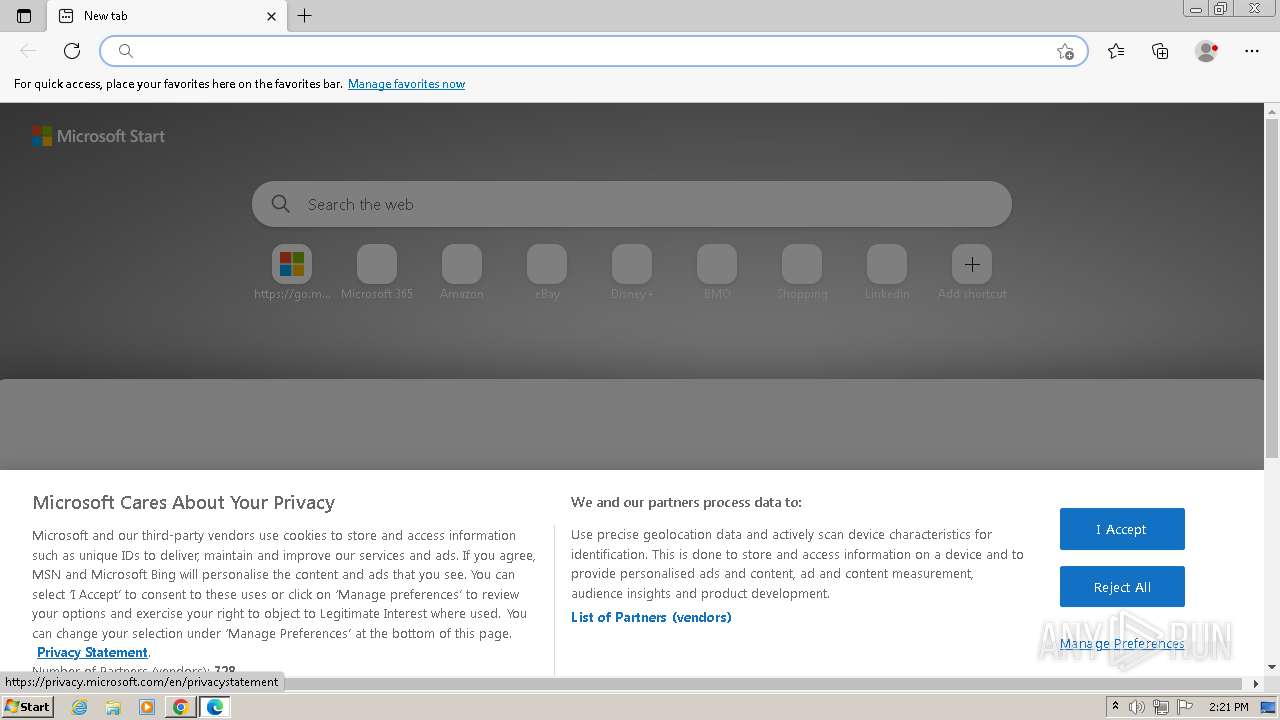
Task: Click the I Accept button
Action: 1122,529
